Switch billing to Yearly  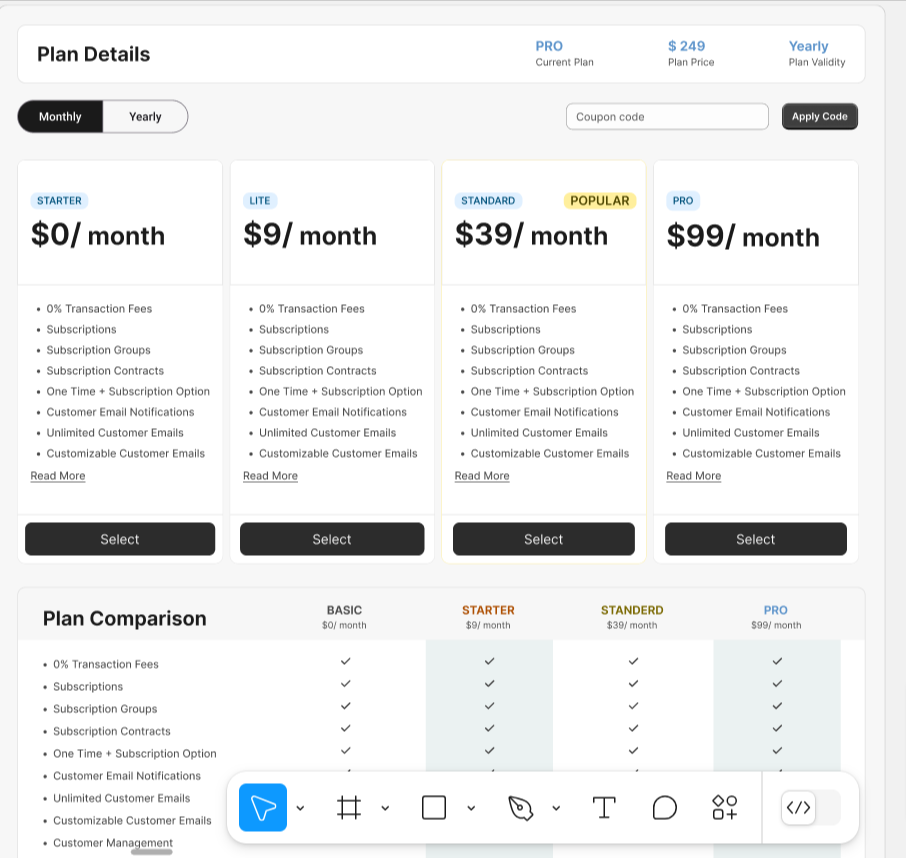(x=145, y=117)
